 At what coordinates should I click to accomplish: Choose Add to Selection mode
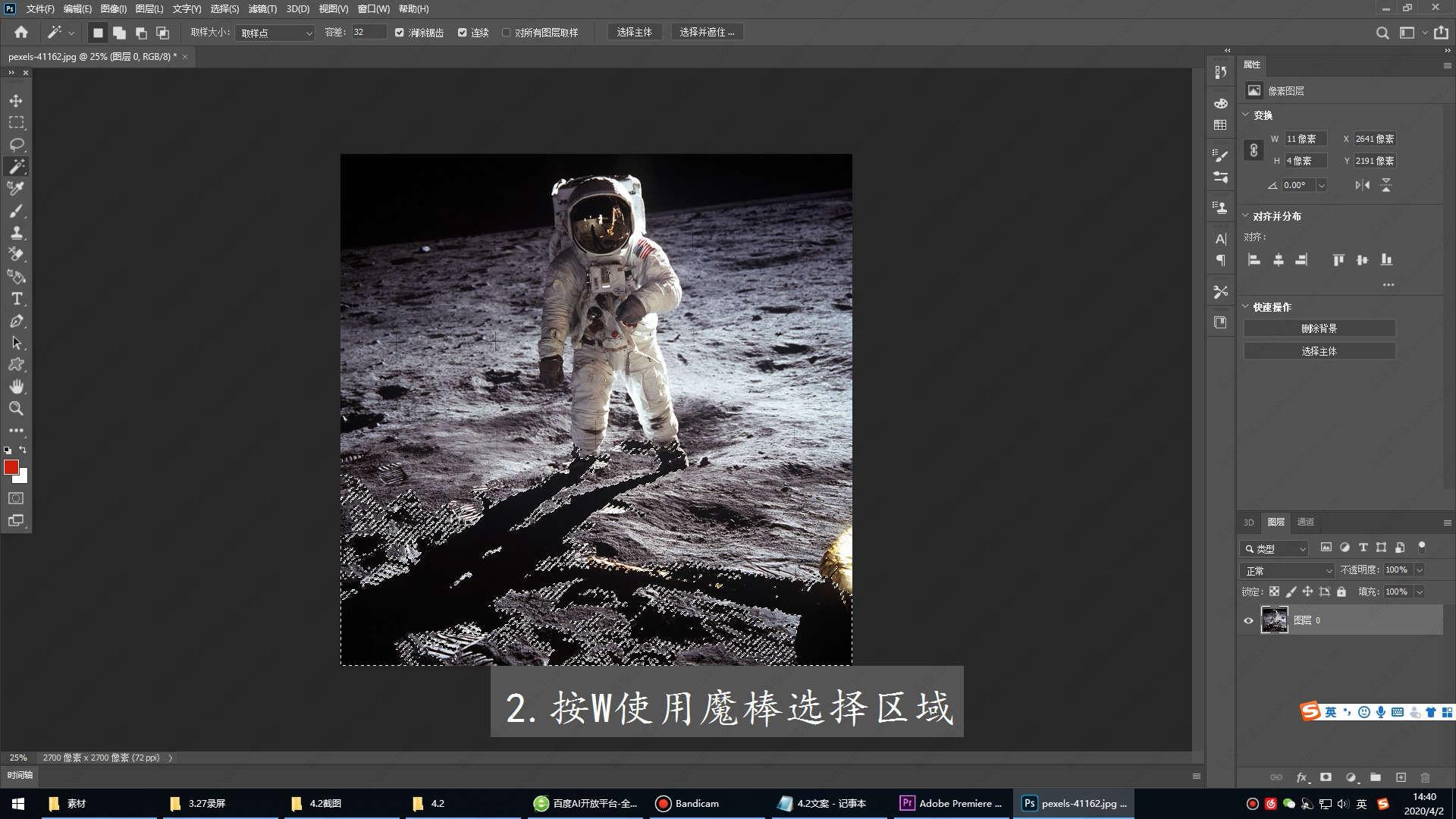(x=119, y=33)
